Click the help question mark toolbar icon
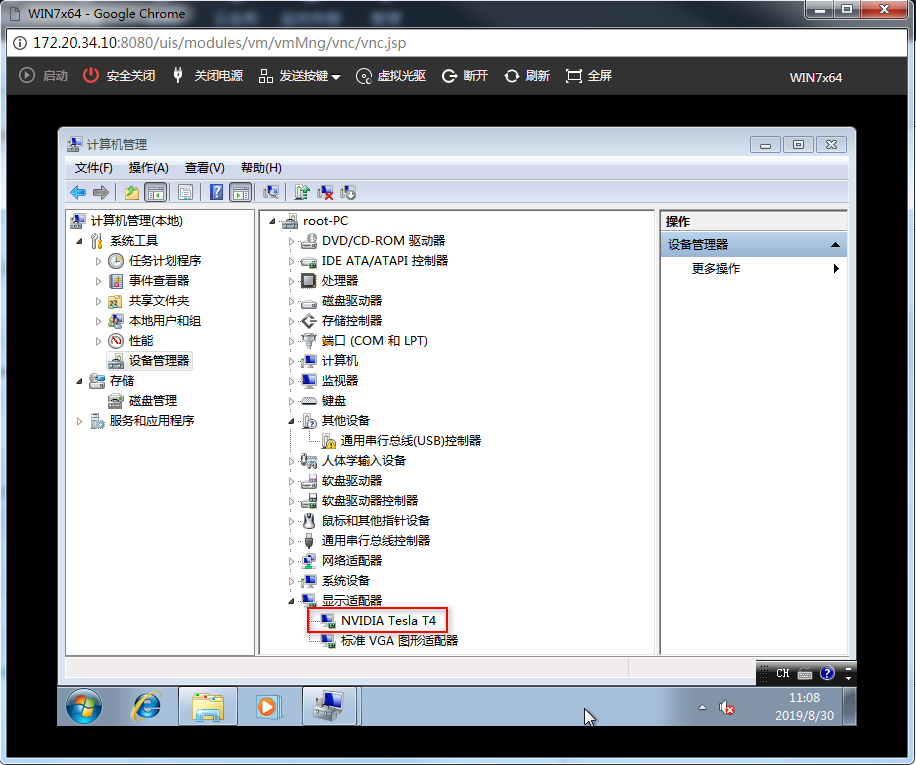Image resolution: width=916 pixels, height=765 pixels. click(216, 192)
